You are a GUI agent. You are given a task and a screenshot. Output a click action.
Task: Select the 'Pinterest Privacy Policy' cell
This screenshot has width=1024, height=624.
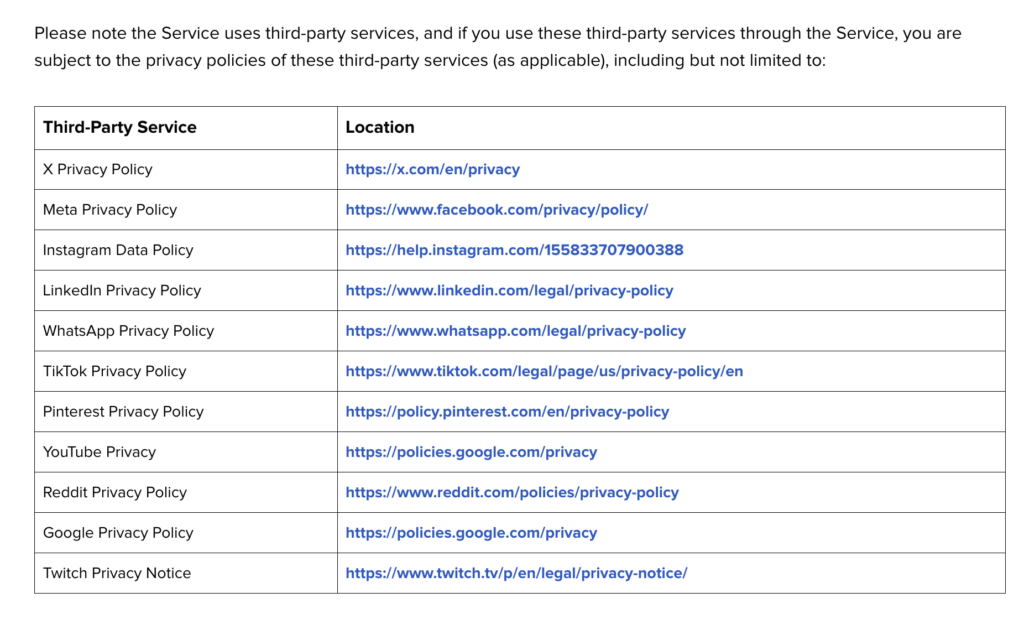click(x=186, y=412)
